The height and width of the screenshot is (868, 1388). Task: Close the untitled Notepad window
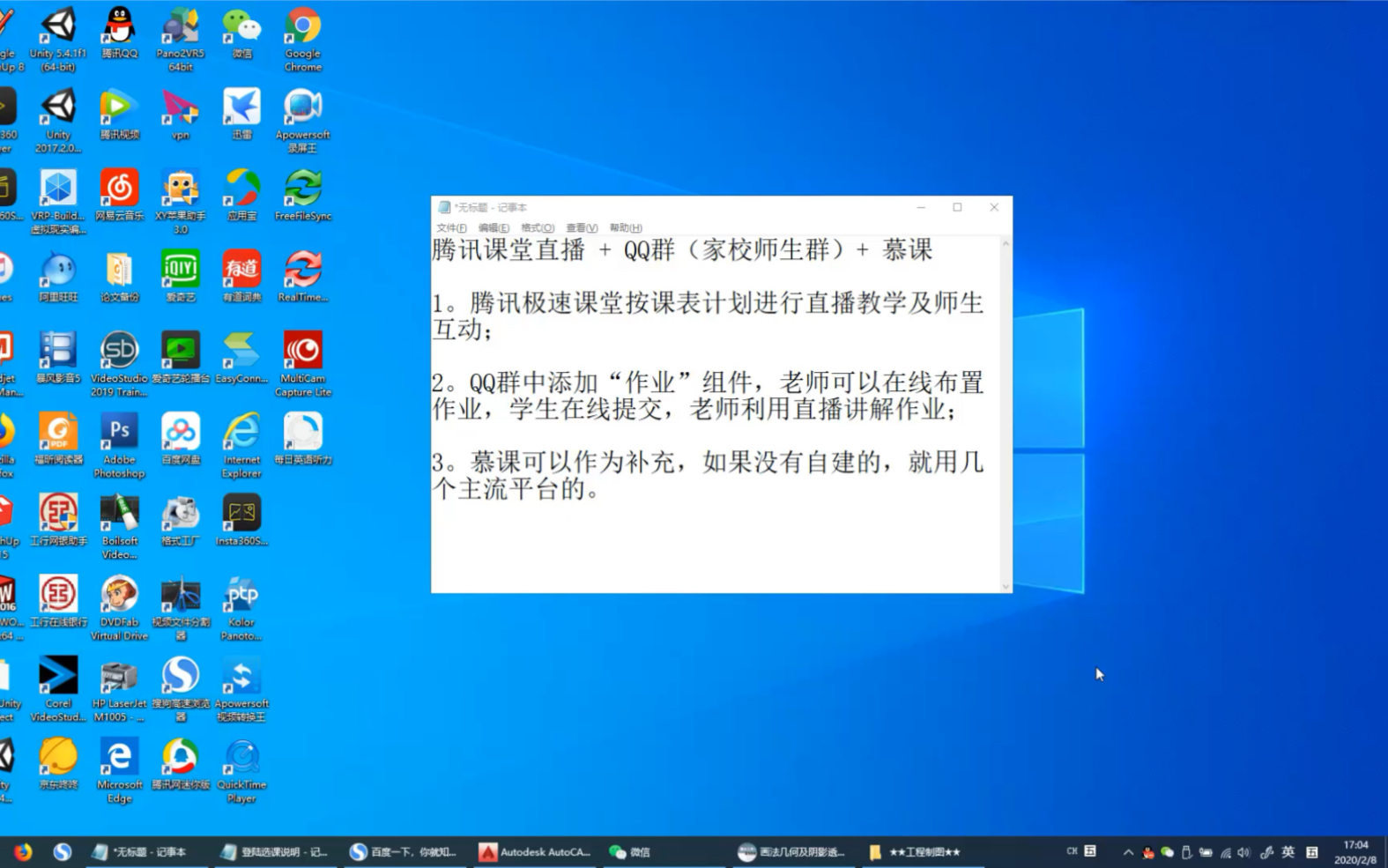pos(994,207)
